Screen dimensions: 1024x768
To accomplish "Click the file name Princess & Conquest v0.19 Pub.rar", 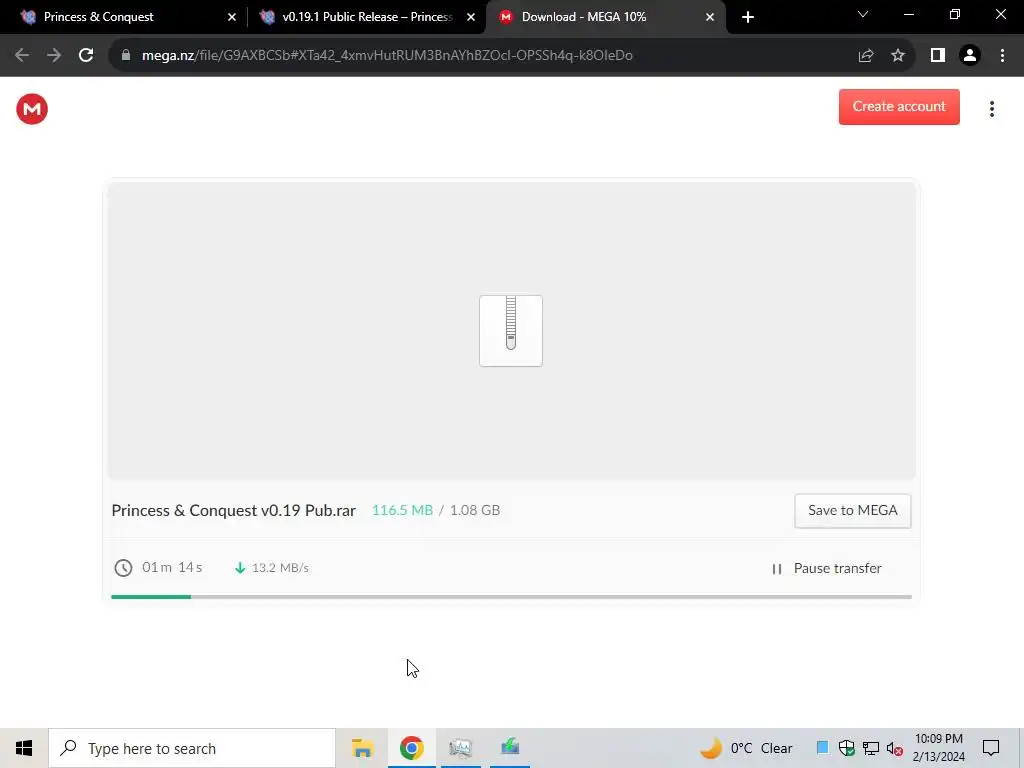I will point(234,511).
